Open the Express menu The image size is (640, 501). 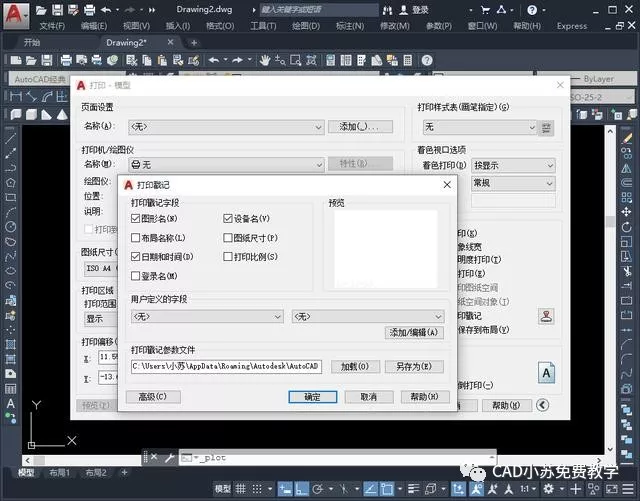[572, 26]
